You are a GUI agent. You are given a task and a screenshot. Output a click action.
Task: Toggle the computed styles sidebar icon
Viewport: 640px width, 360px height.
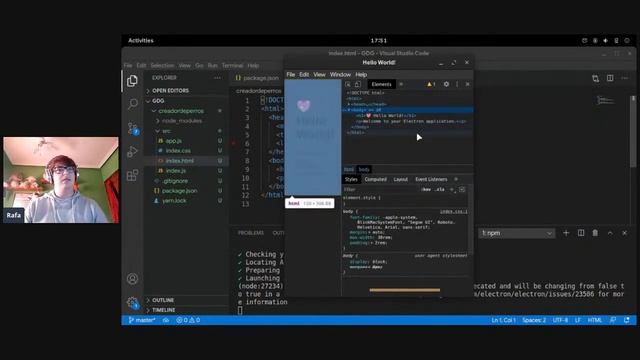462,189
